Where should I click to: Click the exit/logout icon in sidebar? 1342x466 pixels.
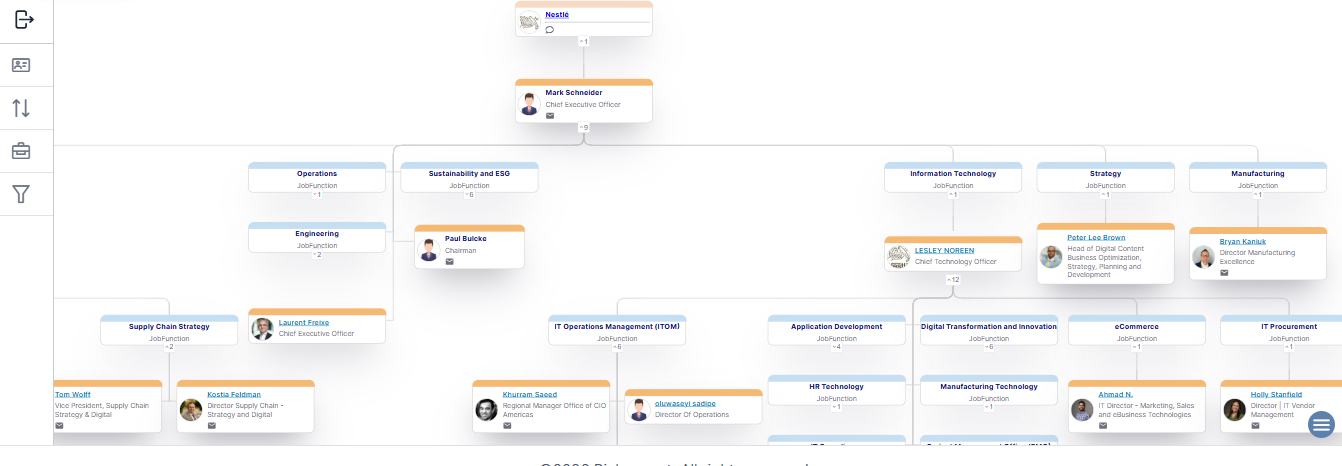click(x=25, y=20)
